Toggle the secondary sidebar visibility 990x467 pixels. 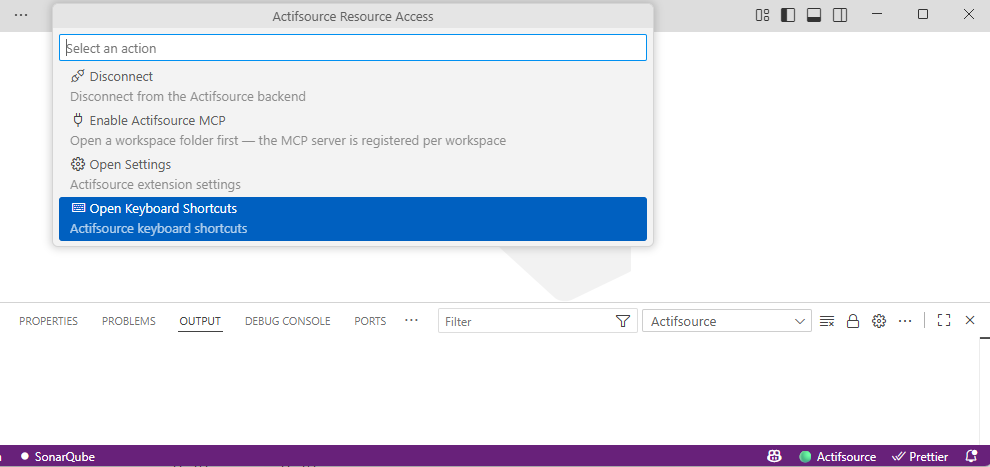click(840, 15)
